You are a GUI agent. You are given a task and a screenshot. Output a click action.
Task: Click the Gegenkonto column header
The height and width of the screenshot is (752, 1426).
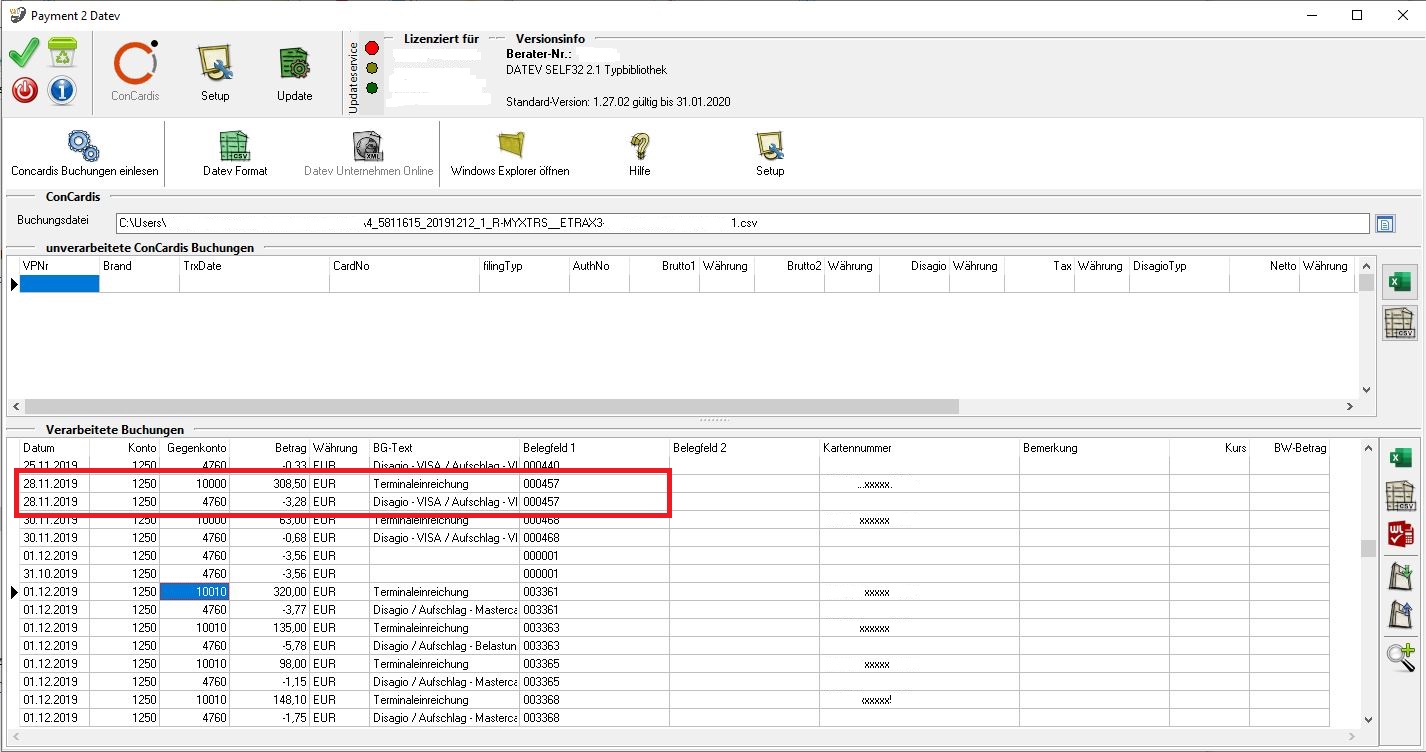pos(195,448)
